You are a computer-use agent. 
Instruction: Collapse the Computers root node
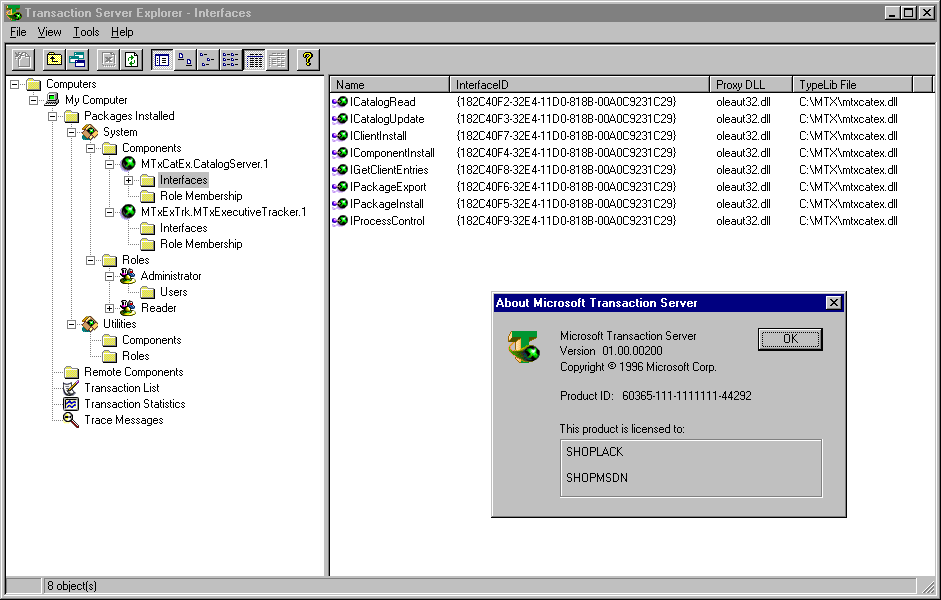14,84
